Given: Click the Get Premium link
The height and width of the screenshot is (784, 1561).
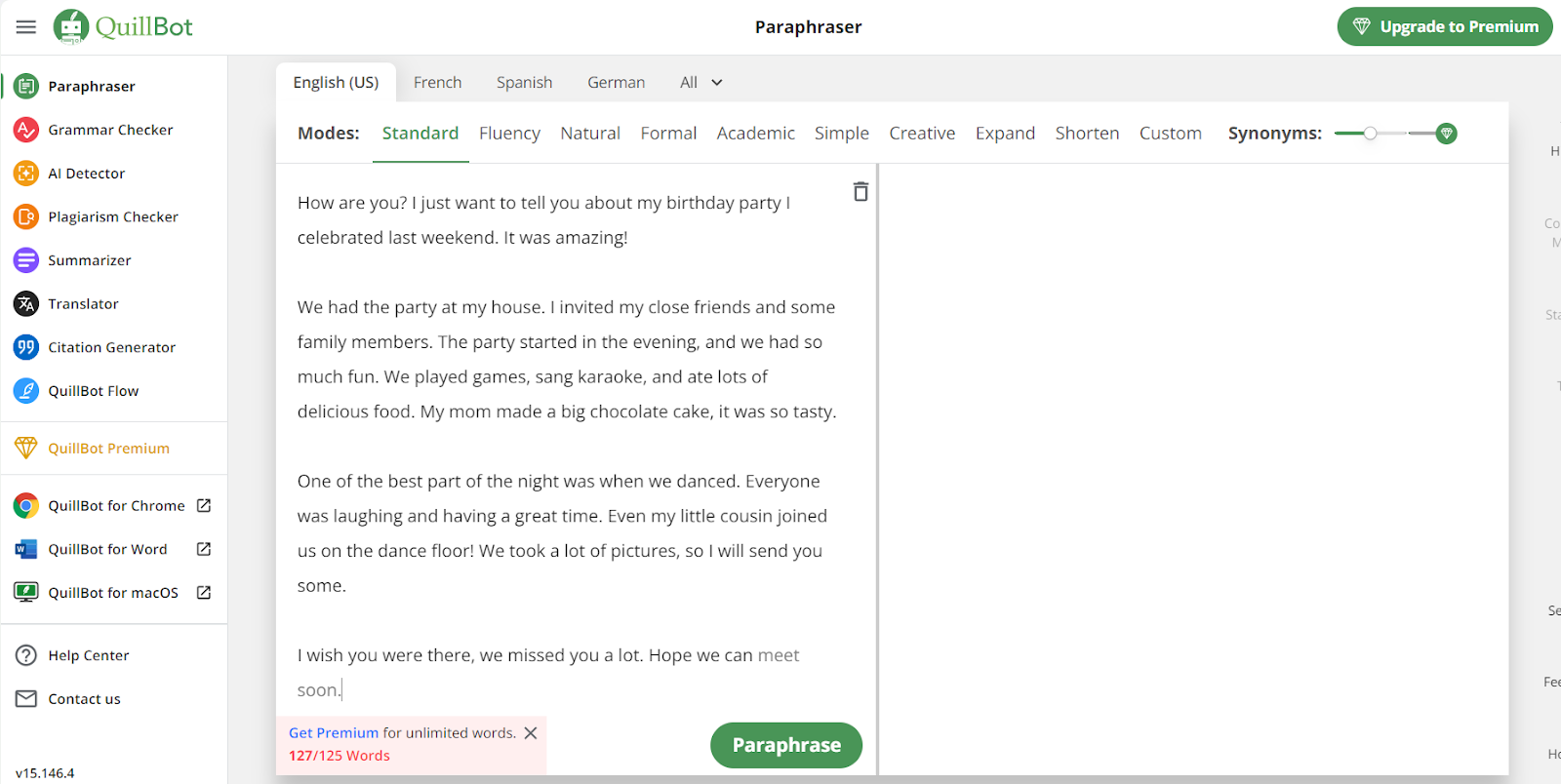Looking at the screenshot, I should (334, 733).
